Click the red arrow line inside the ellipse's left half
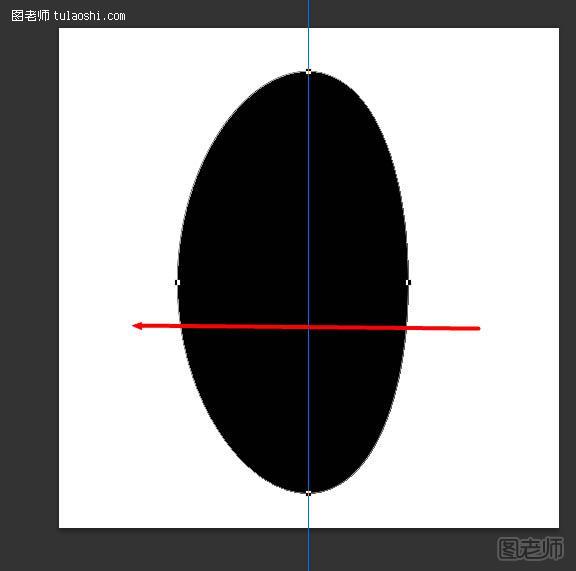The width and height of the screenshot is (576, 571). [244, 326]
